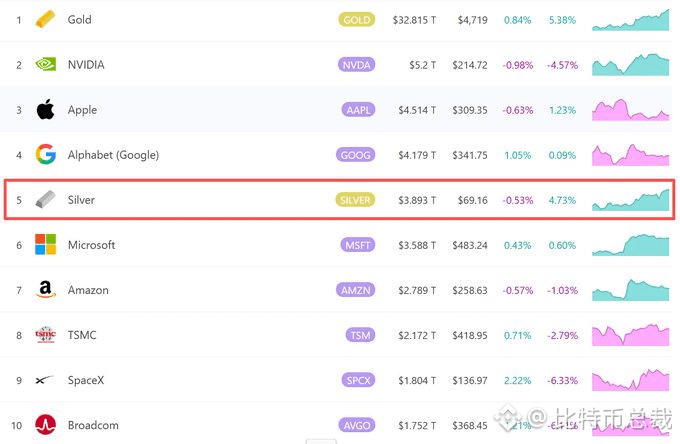Open the Microsoft company link
The width and height of the screenshot is (680, 444).
click(x=92, y=245)
